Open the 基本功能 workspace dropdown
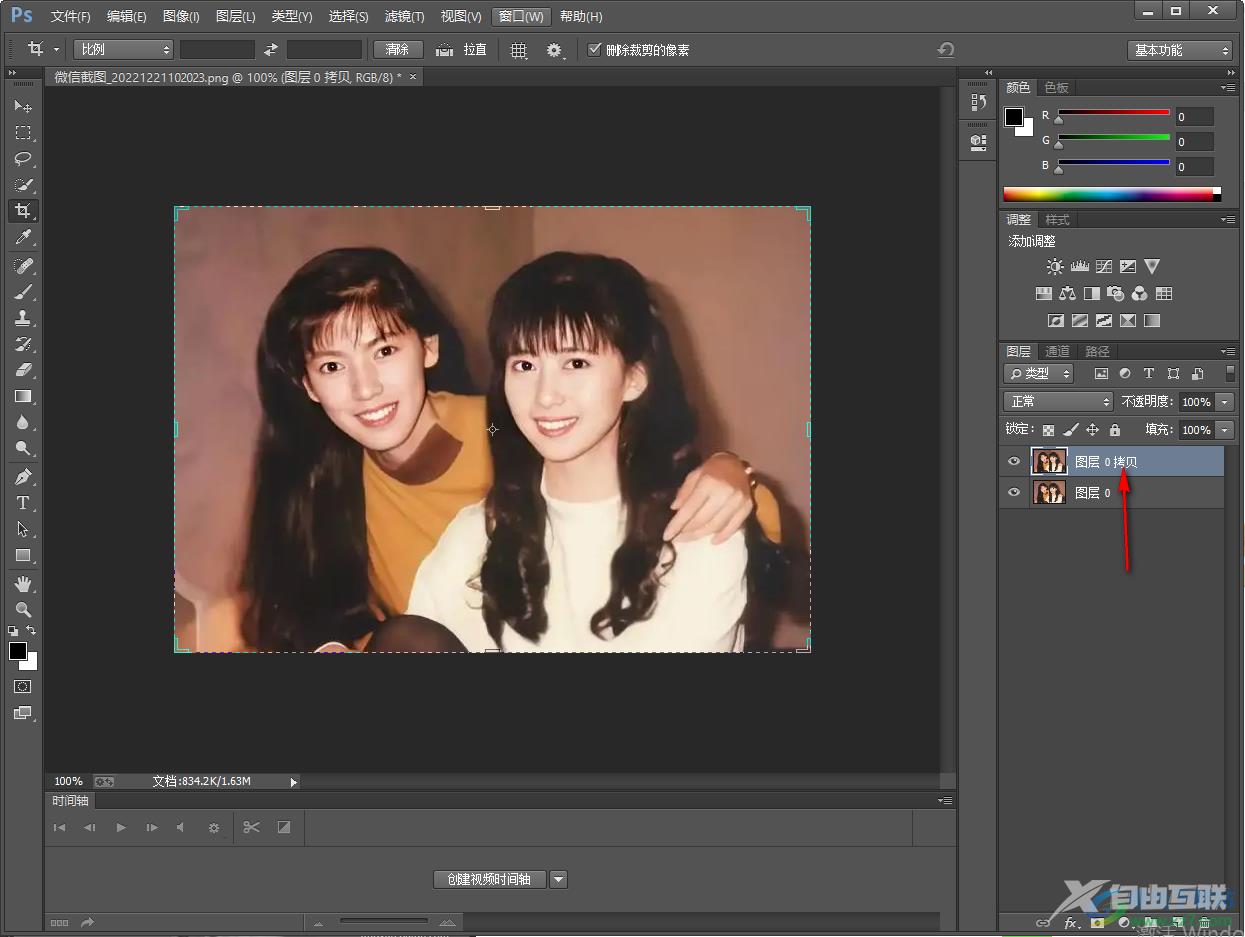 (x=1180, y=50)
